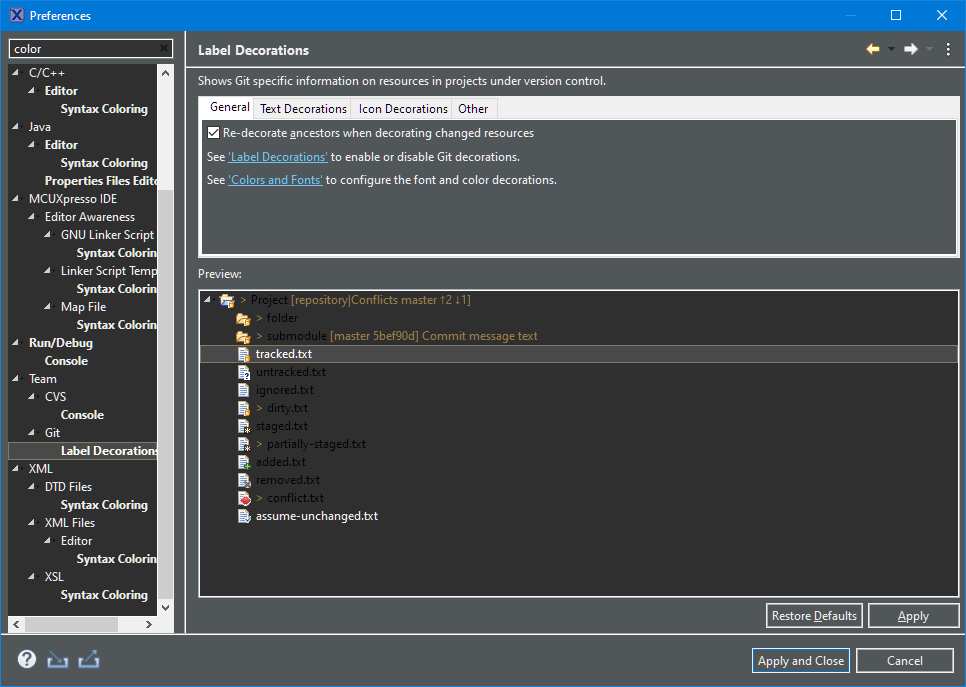Image resolution: width=966 pixels, height=687 pixels.
Task: Collapse the Team tree node
Action: pos(15,379)
